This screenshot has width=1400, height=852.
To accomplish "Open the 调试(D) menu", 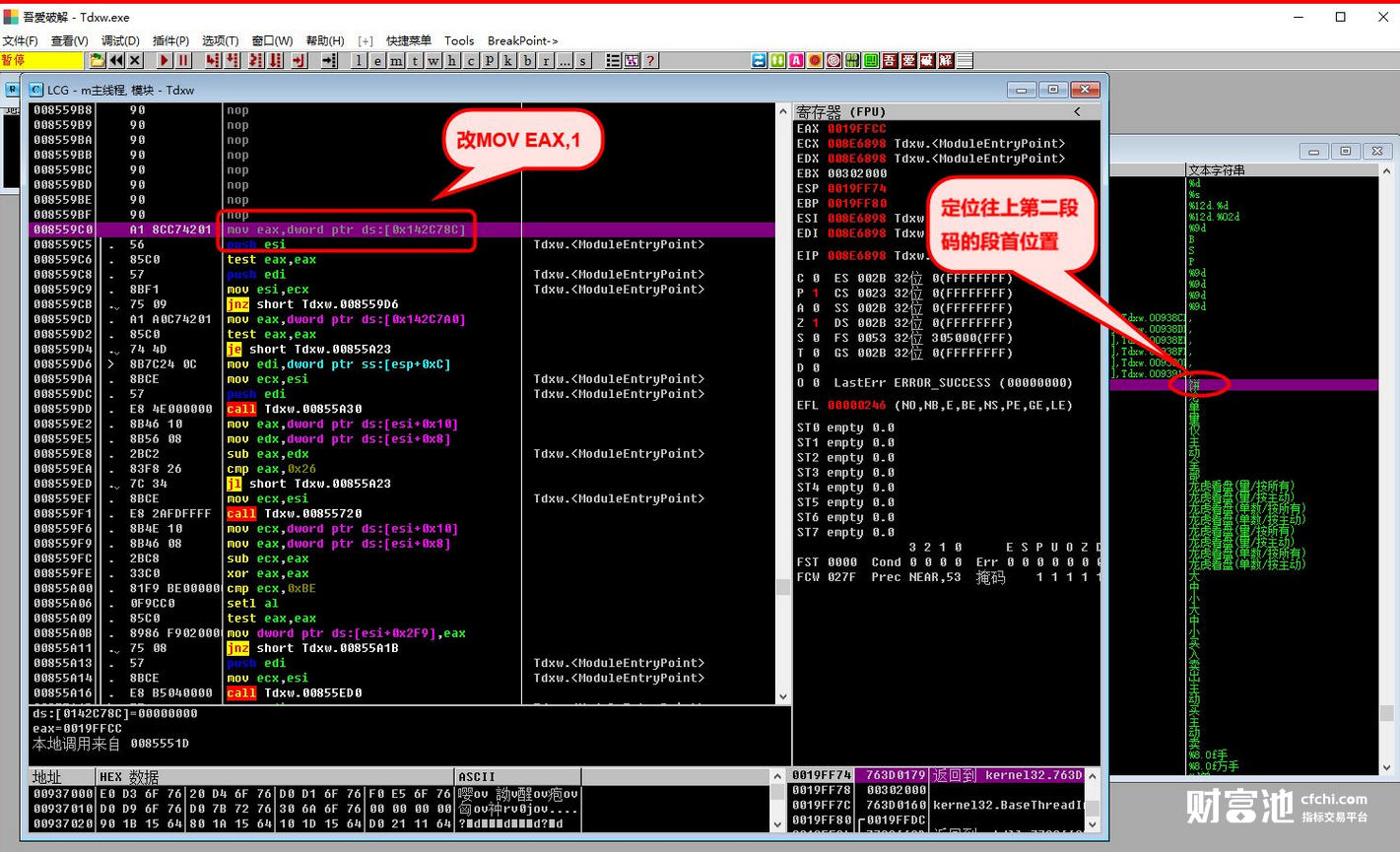I will [120, 40].
